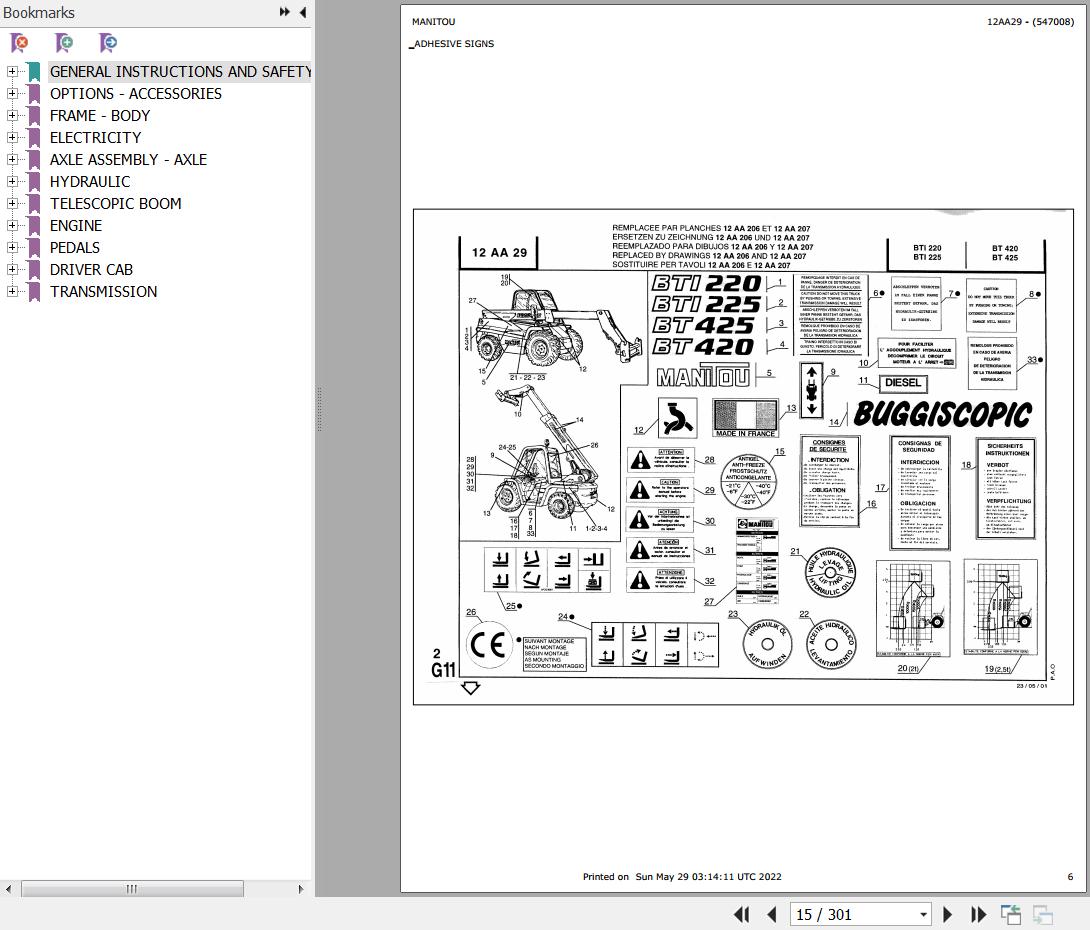Viewport: 1090px width, 930px height.
Task: Jump to HYDRAULIC bookmark
Action: point(90,181)
